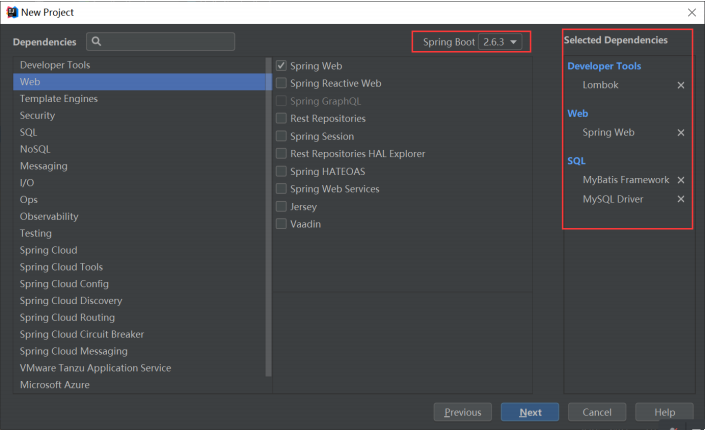Uncheck the Spring Web checkbox
This screenshot has width=707, height=432.
click(x=281, y=66)
